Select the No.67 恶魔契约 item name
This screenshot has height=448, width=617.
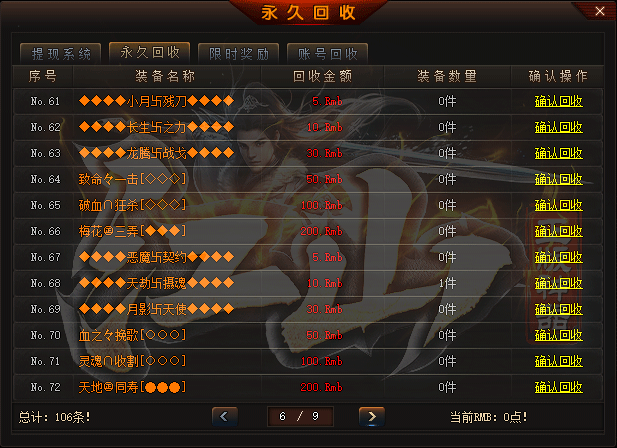(x=156, y=257)
